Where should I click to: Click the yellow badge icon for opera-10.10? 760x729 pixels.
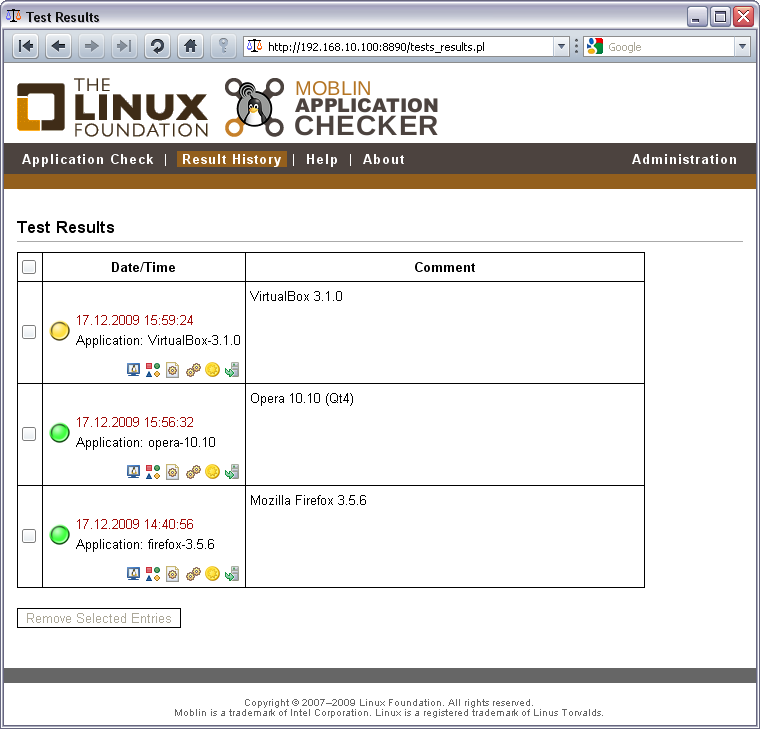tap(212, 472)
